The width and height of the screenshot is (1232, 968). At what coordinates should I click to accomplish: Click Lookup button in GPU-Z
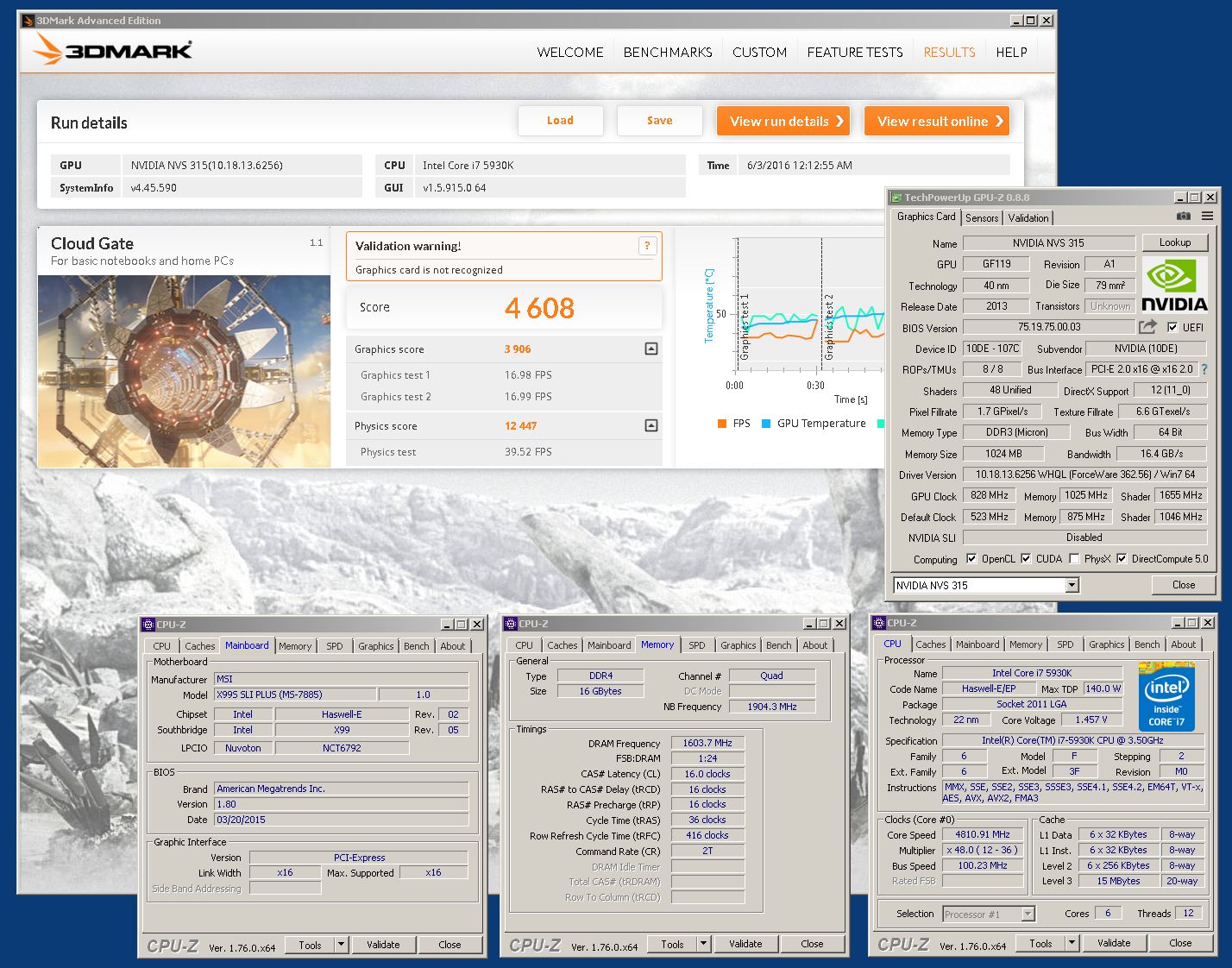1174,242
